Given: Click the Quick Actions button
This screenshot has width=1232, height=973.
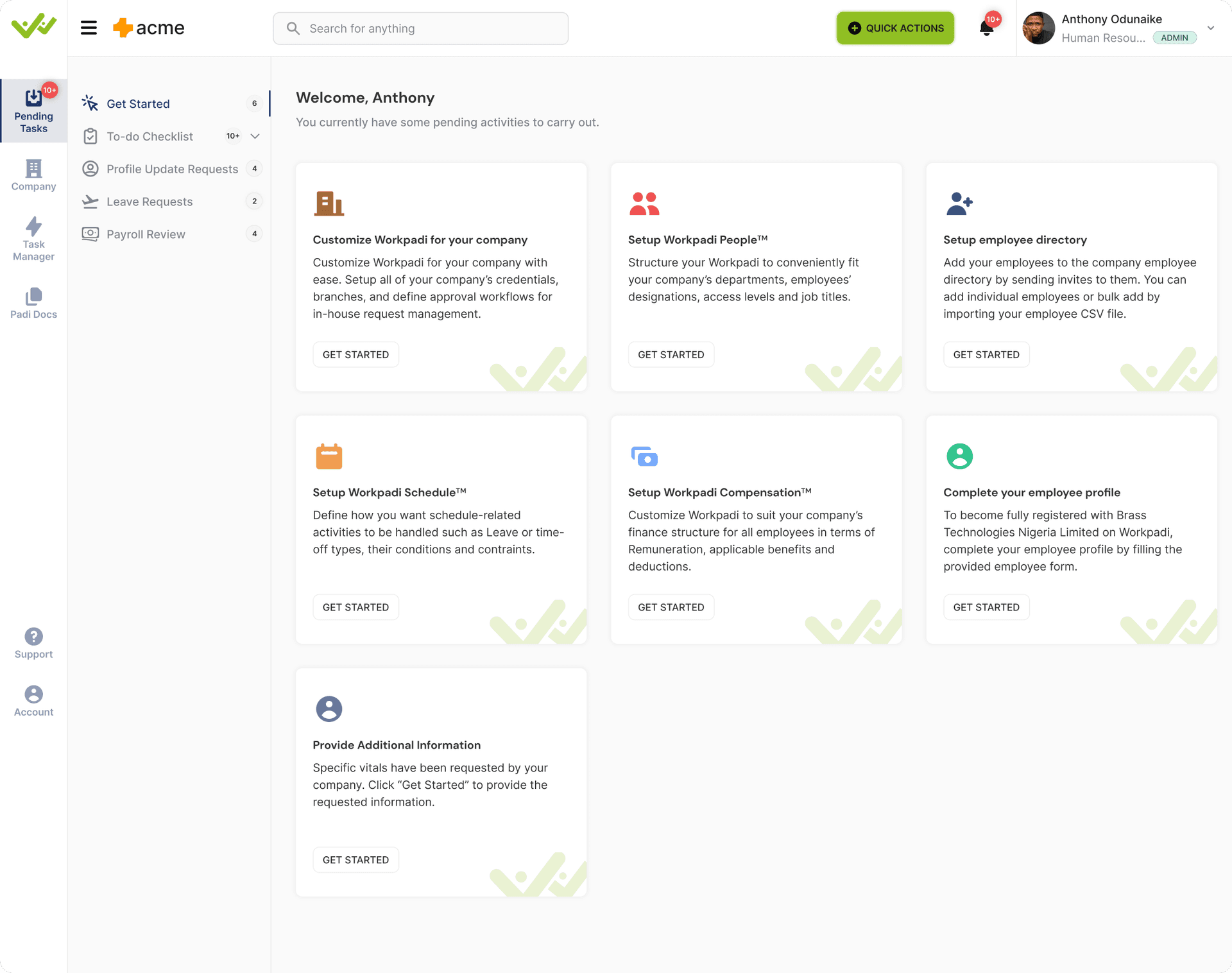Looking at the screenshot, I should [x=895, y=28].
